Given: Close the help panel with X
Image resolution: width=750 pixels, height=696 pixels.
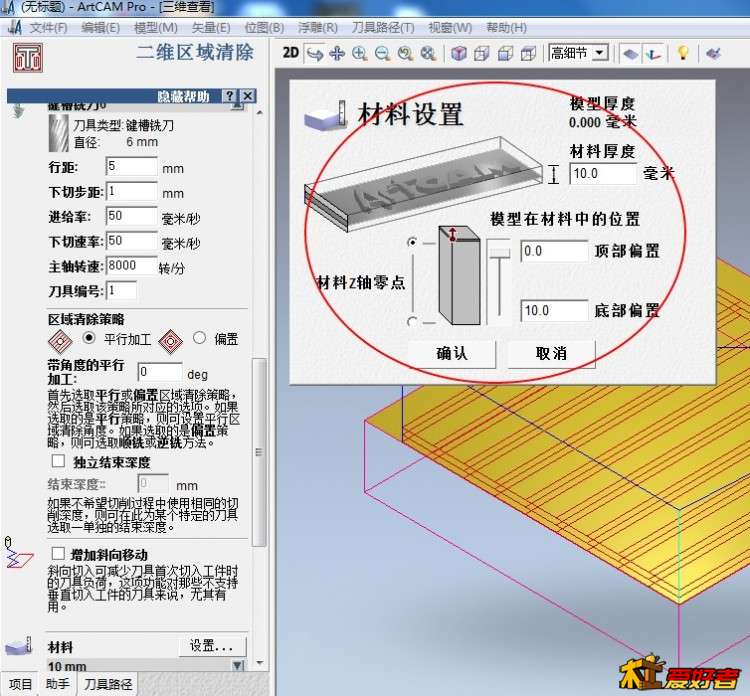Looking at the screenshot, I should pyautogui.click(x=248, y=96).
